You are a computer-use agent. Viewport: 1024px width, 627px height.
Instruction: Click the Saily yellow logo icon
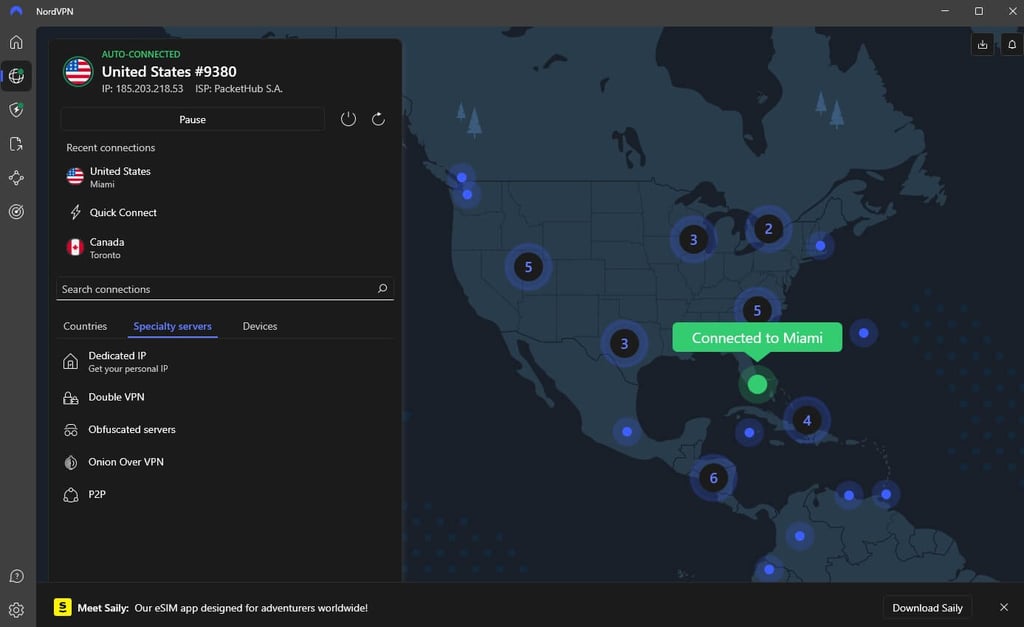(x=63, y=607)
